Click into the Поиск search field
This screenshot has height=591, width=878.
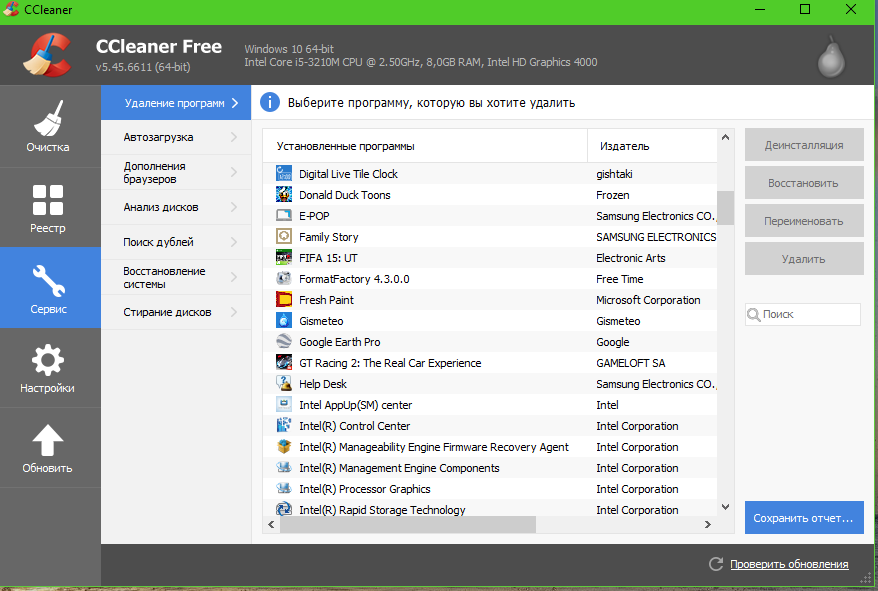click(802, 314)
